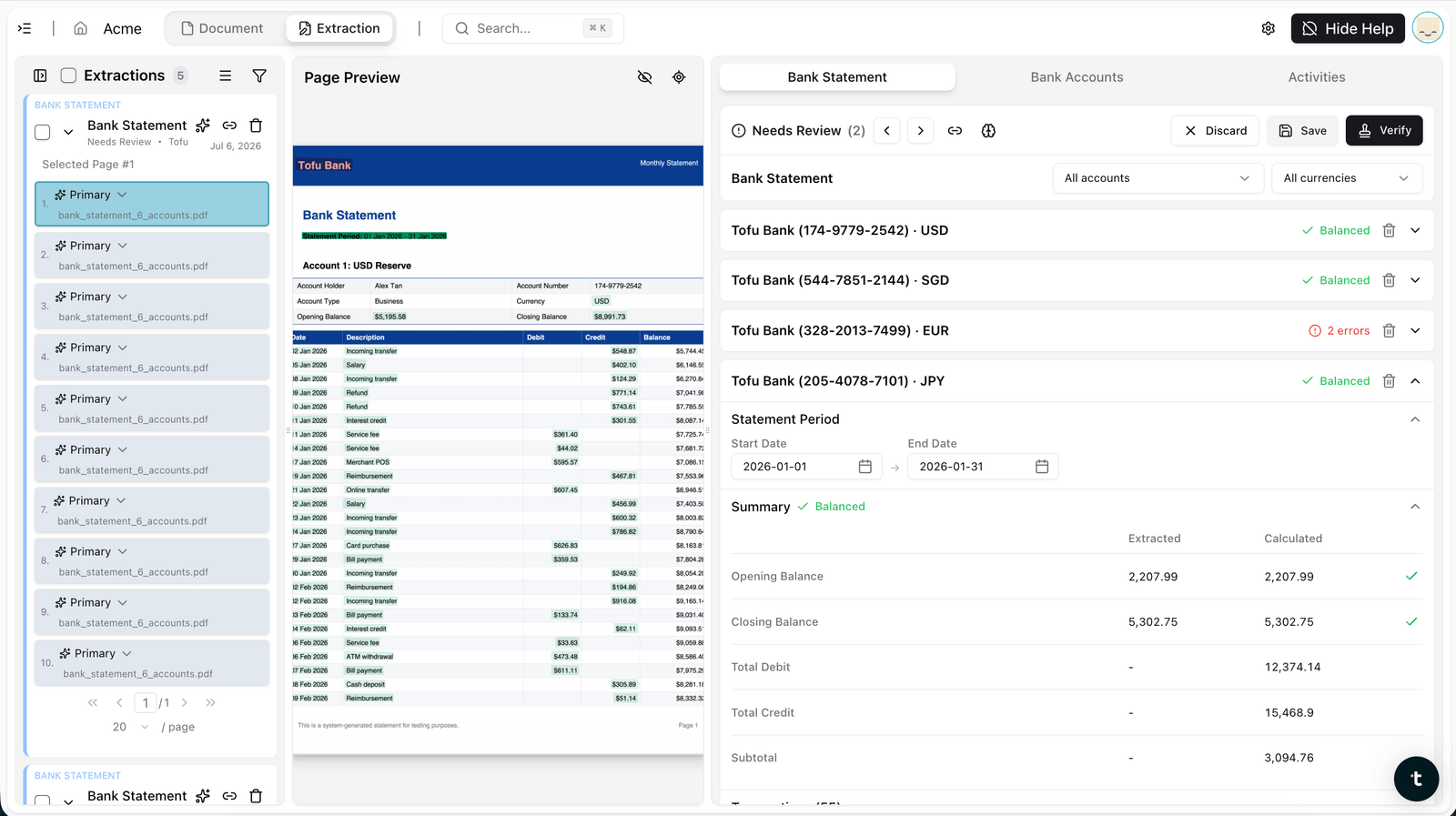Screen dimensions: 1456x816
Task: Delete the SGD account 544-7851-2144
Action: [1389, 280]
